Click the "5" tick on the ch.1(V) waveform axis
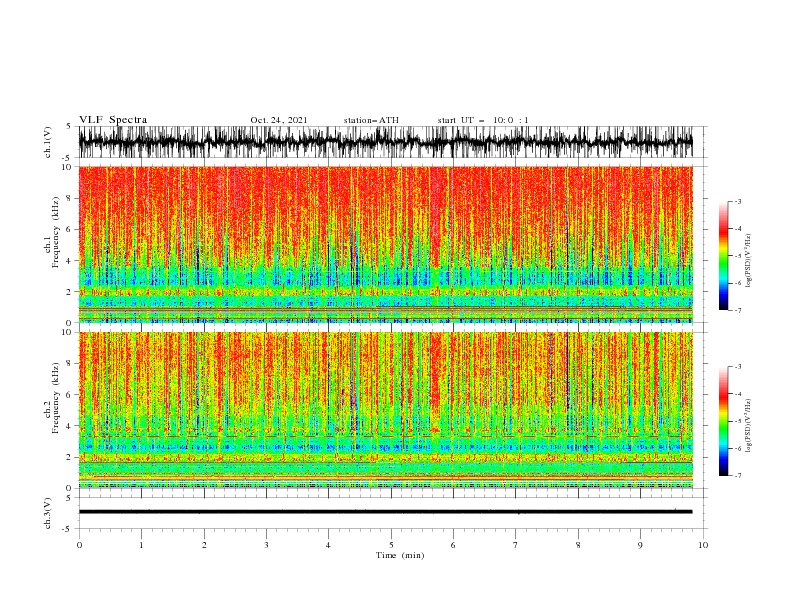This screenshot has width=792, height=612. point(69,126)
